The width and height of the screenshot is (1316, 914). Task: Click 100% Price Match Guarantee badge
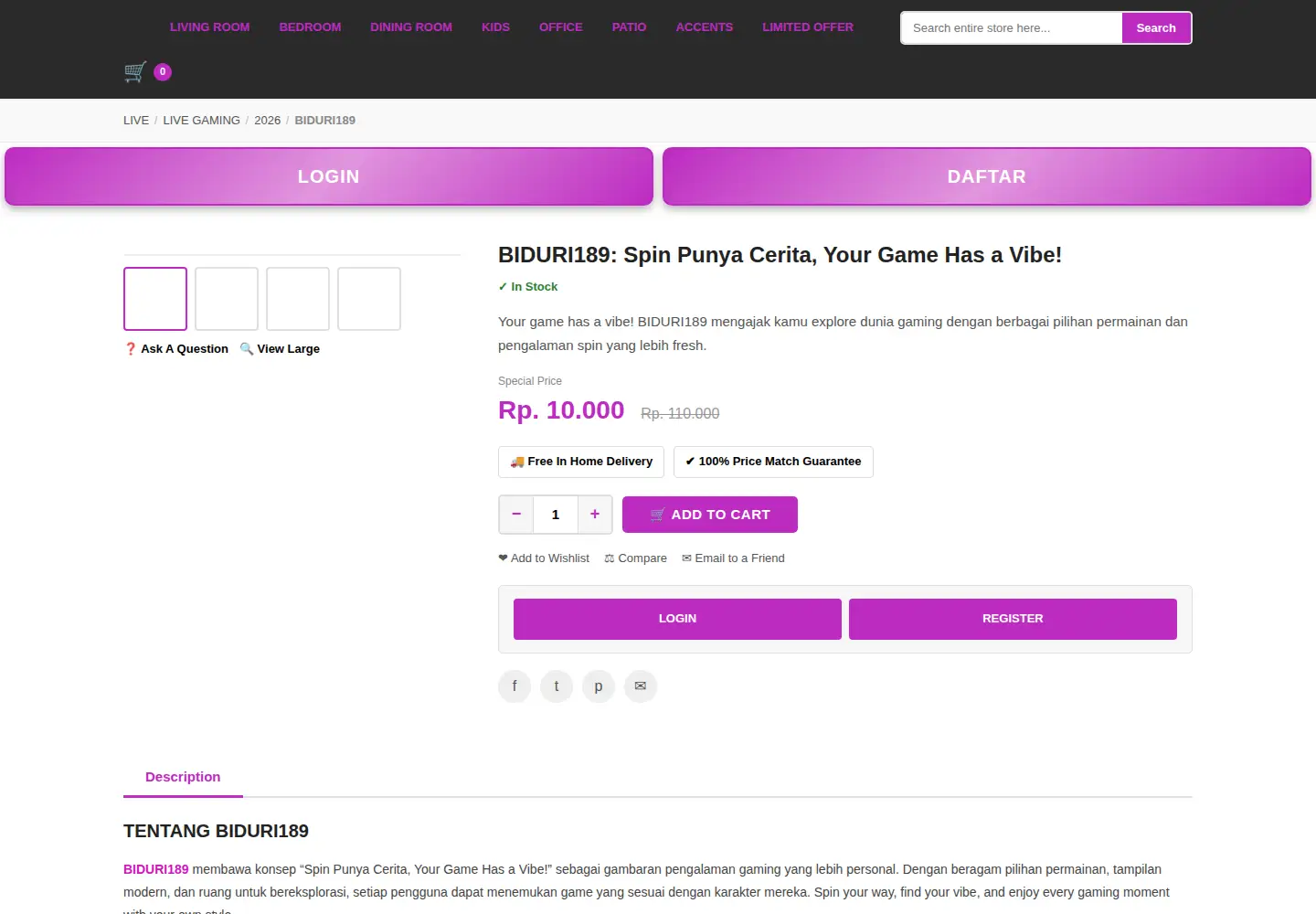pos(773,462)
